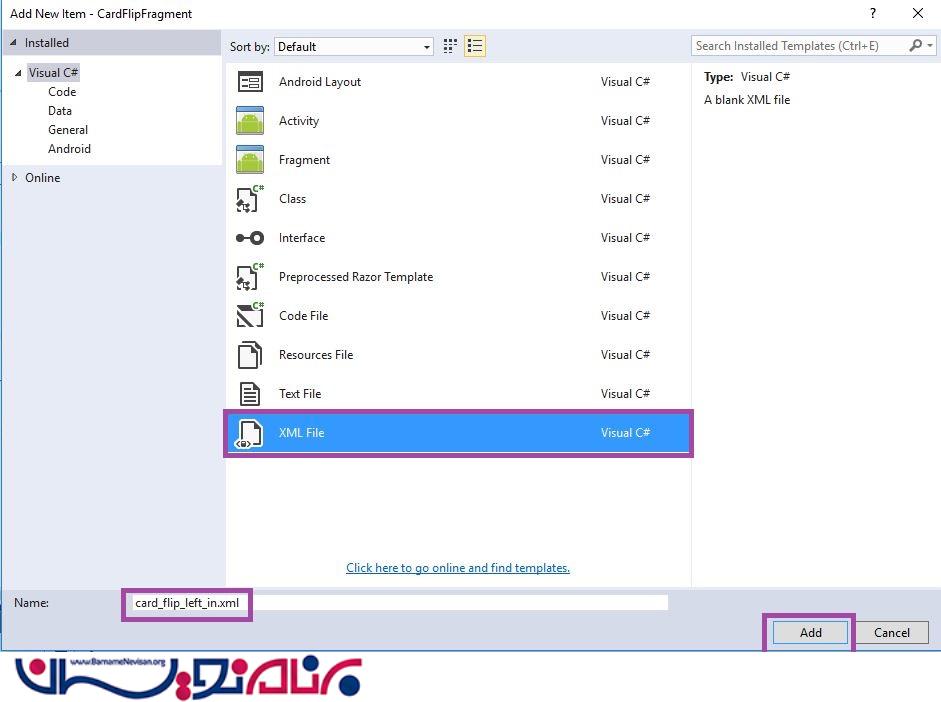
Task: Click the Activity template Android icon
Action: click(x=250, y=121)
